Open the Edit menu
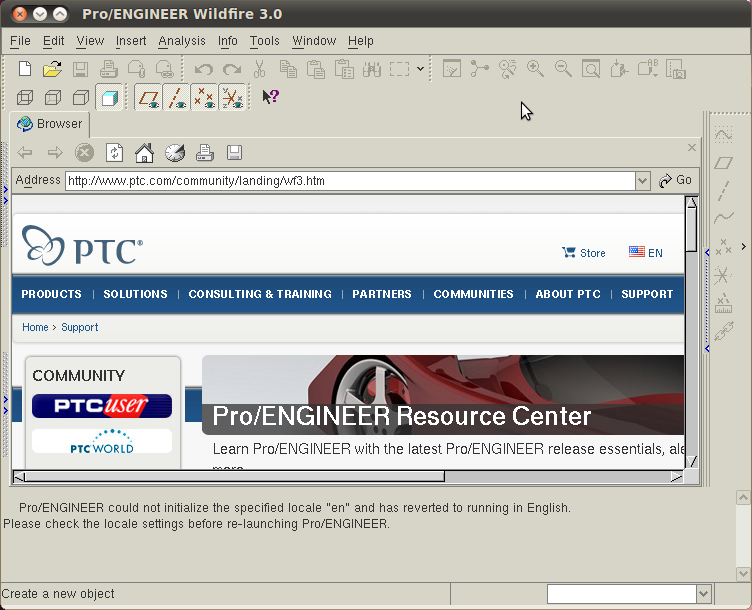 pos(53,41)
